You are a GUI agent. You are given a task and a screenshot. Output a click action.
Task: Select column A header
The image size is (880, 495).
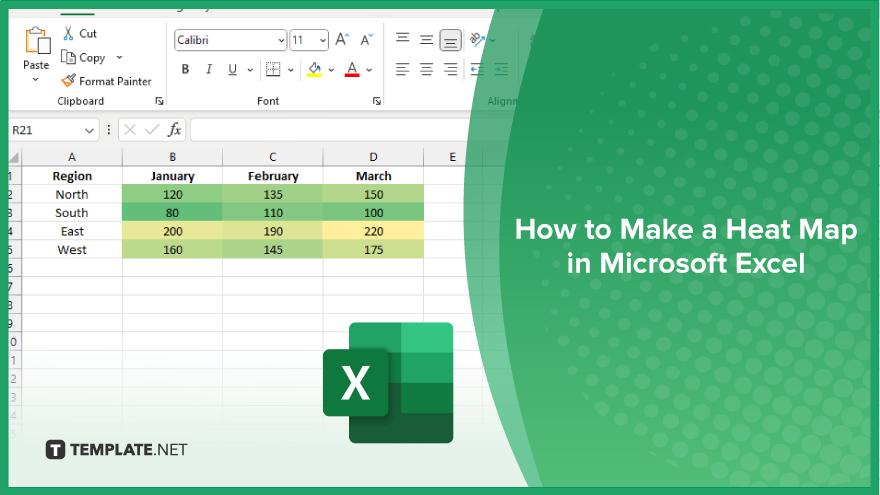[72, 157]
